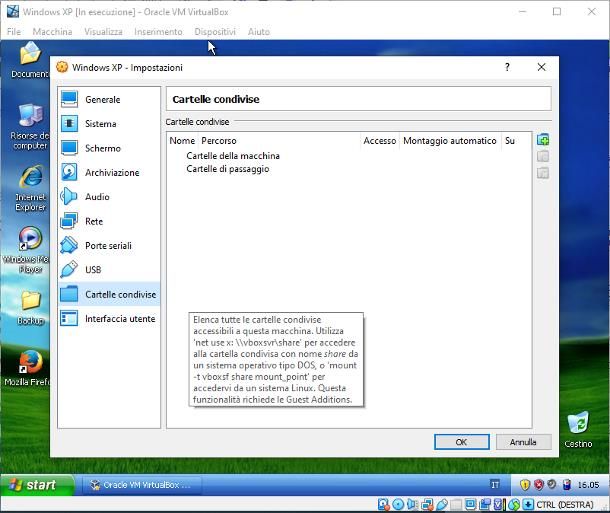Click Oracle VM VirtualBox taskbar button
The width and height of the screenshot is (610, 513).
(142, 485)
